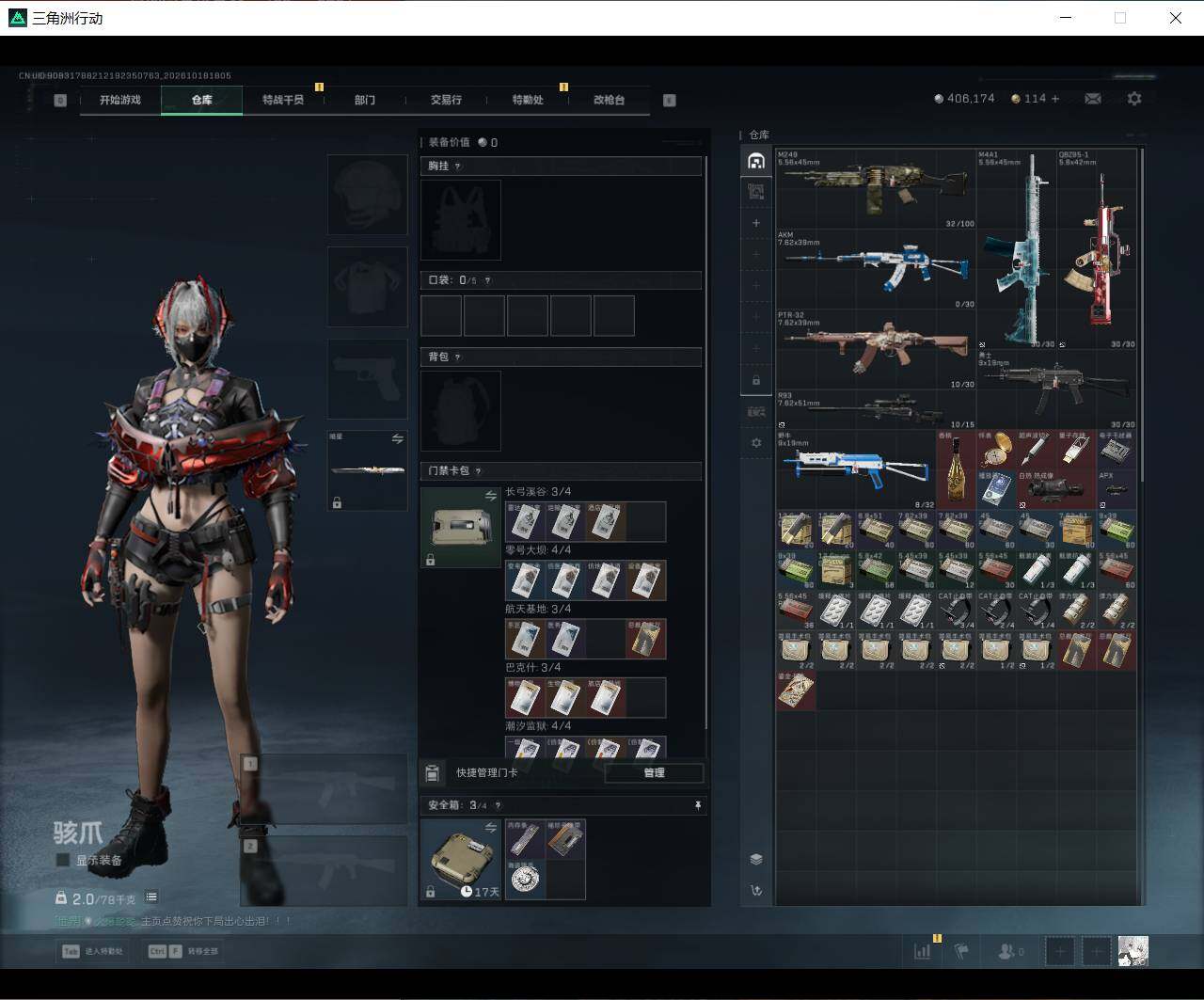This screenshot has height=1000, width=1204.
Task: Toggle the swap icon on knife slot
Action: pyautogui.click(x=397, y=439)
